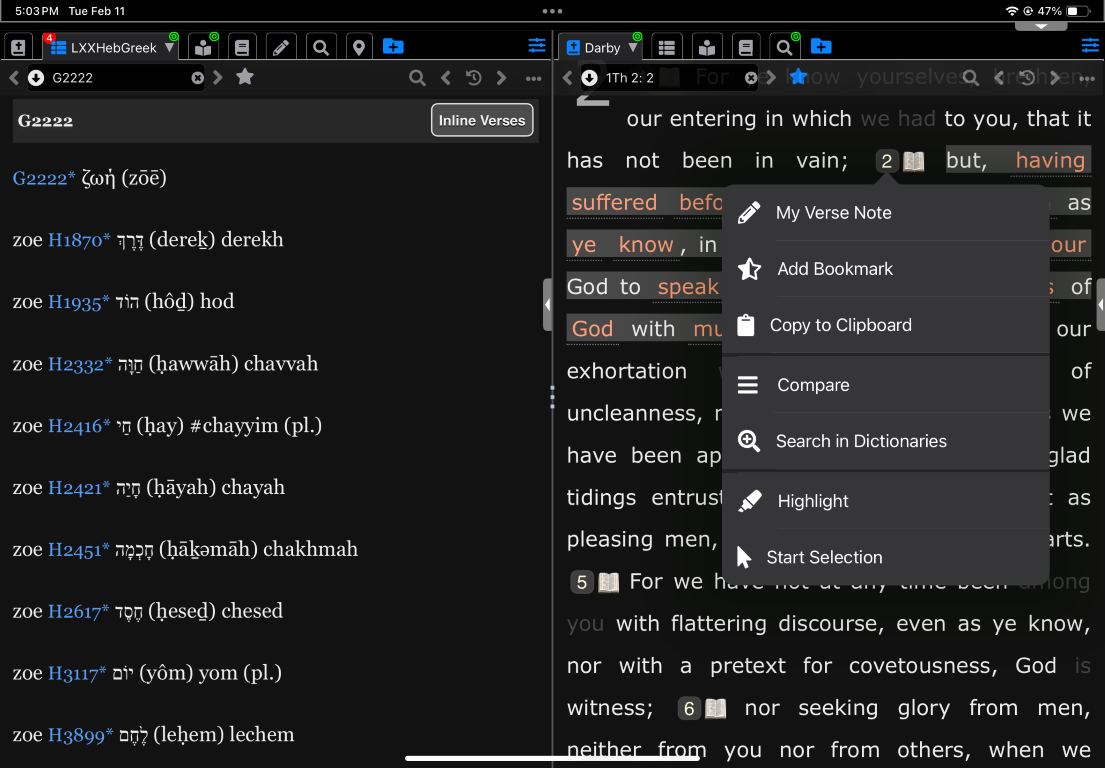1105x768 pixels.
Task: Toggle Inline Verses button
Action: pyautogui.click(x=482, y=121)
